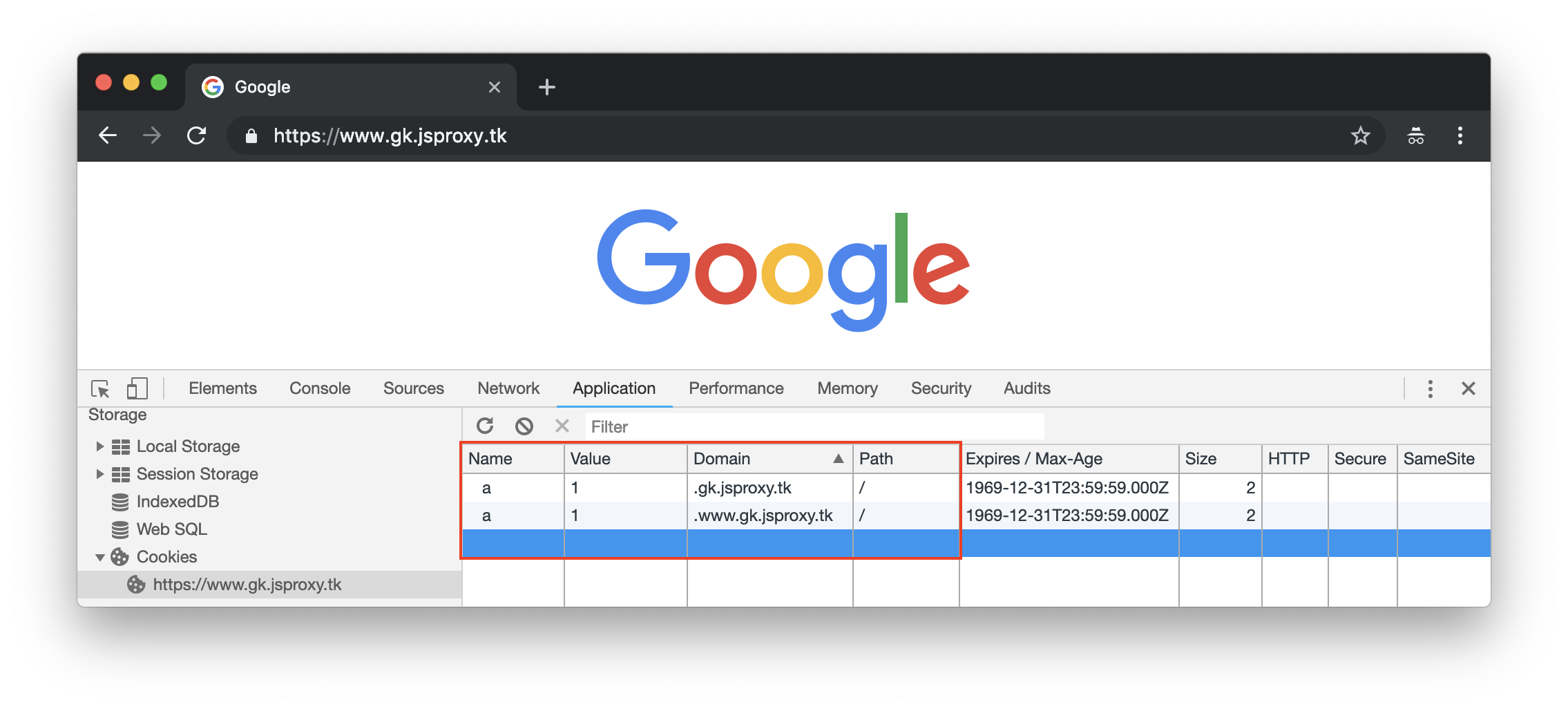Select the .gk.jsproxy.tk cookie row

(x=743, y=488)
